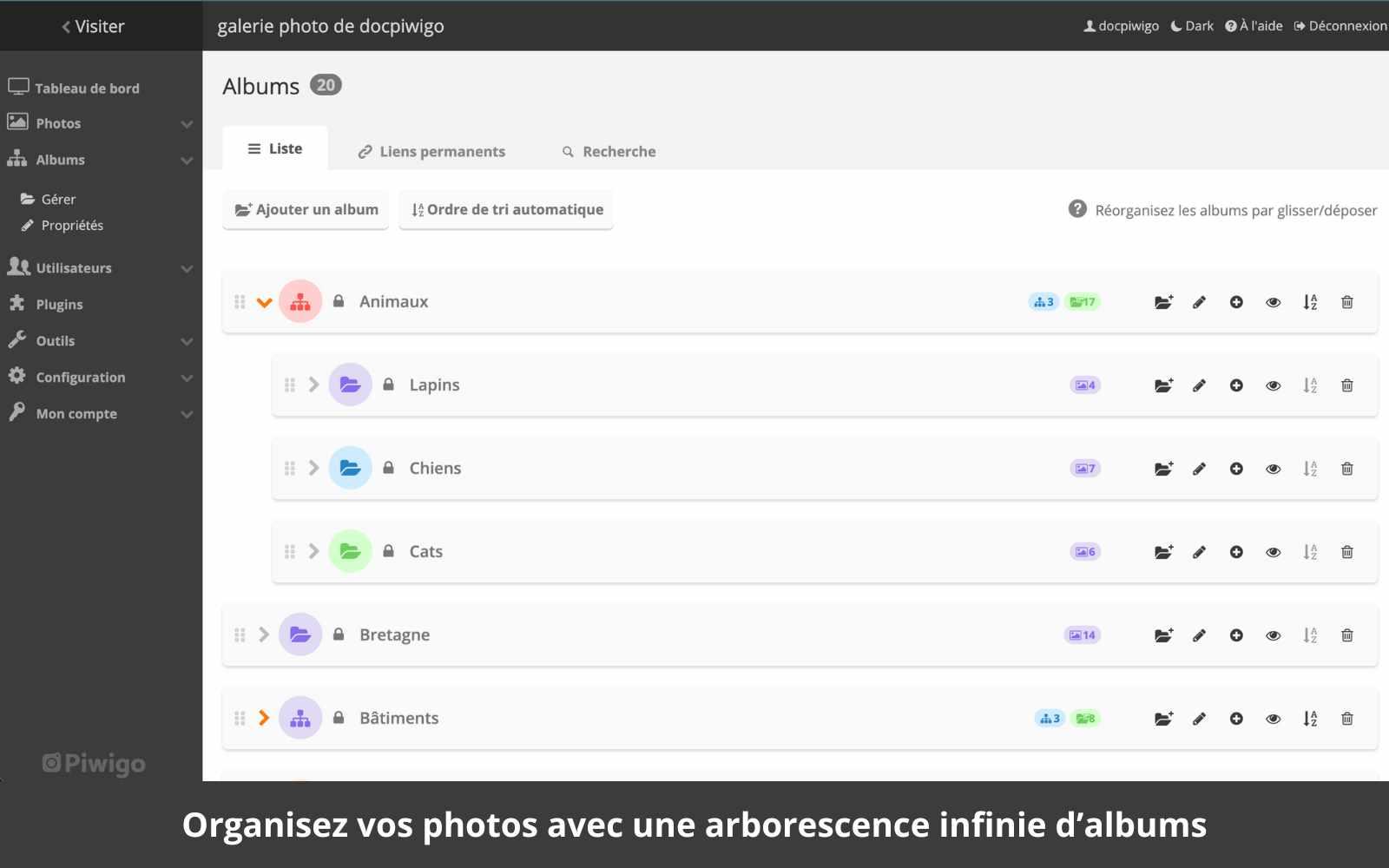The image size is (1389, 868).
Task: Open Plugins from the sidebar
Action: tap(58, 304)
